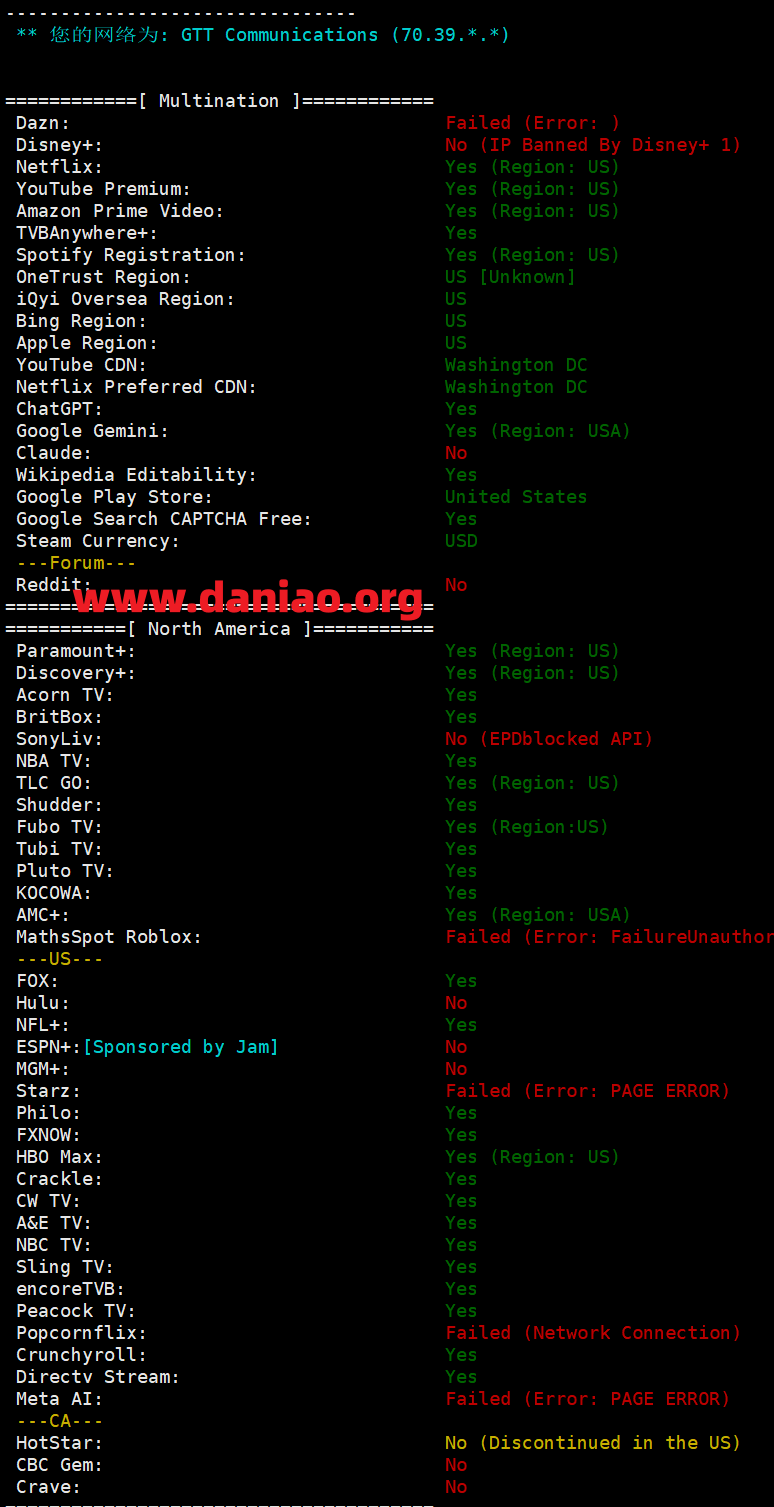The width and height of the screenshot is (774, 1507).
Task: Click the North America section header
Action: click(219, 629)
